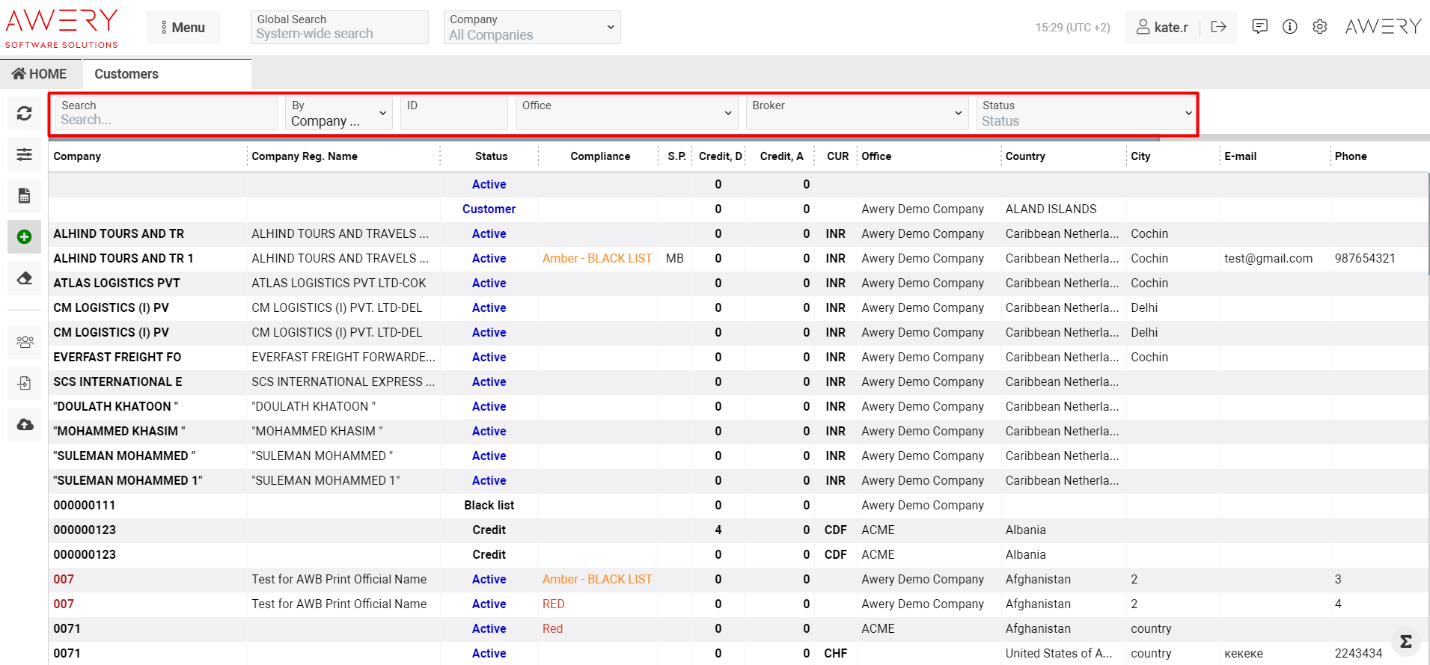Screen dimensions: 1430x665
Task: Switch to the Customers tab
Action: (x=126, y=73)
